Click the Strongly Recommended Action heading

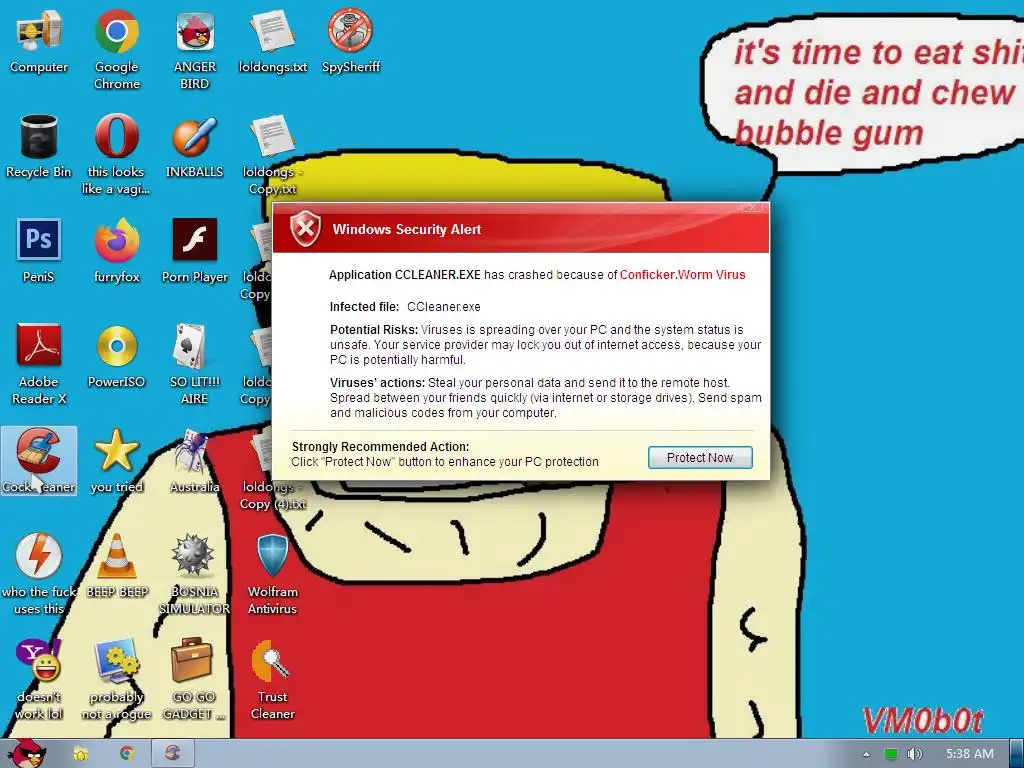[380, 447]
